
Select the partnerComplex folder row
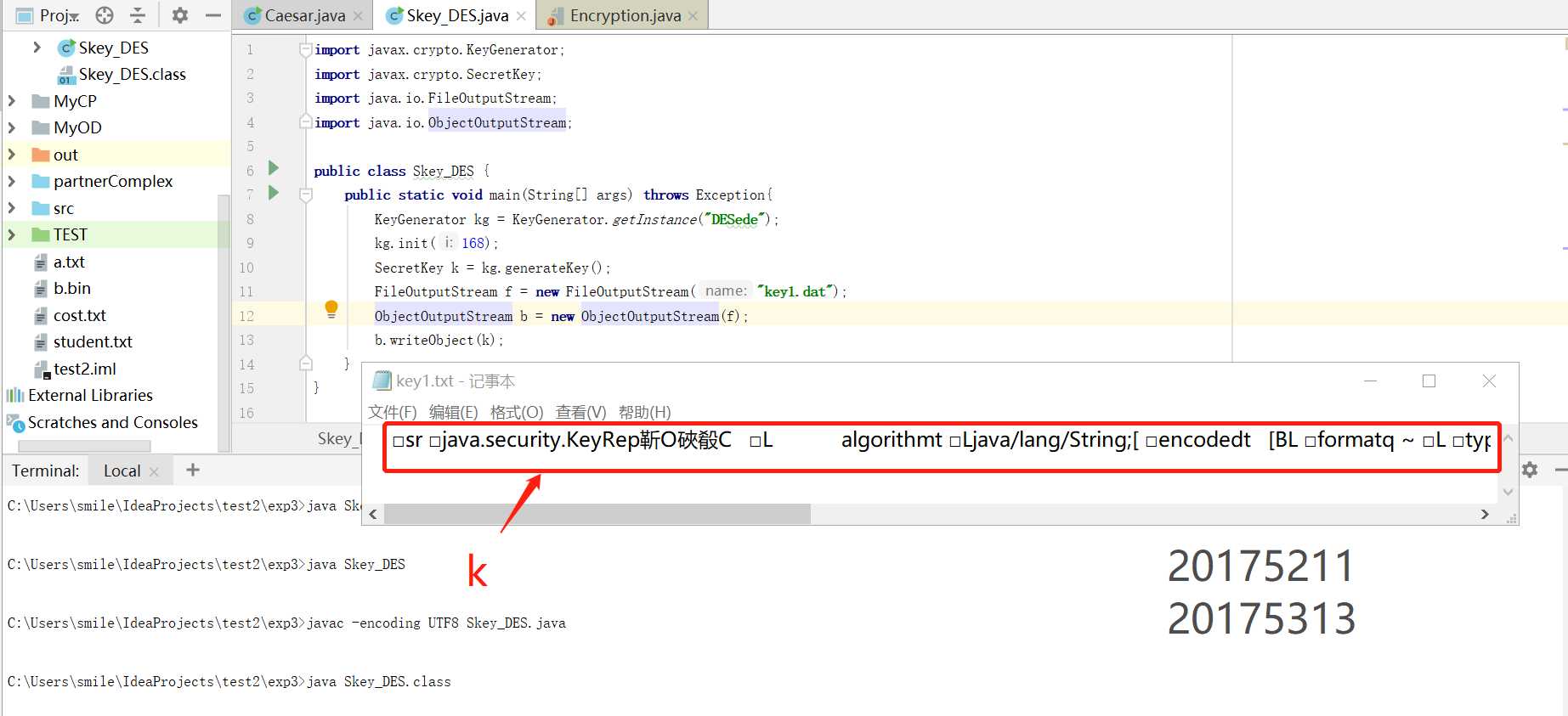(x=116, y=181)
